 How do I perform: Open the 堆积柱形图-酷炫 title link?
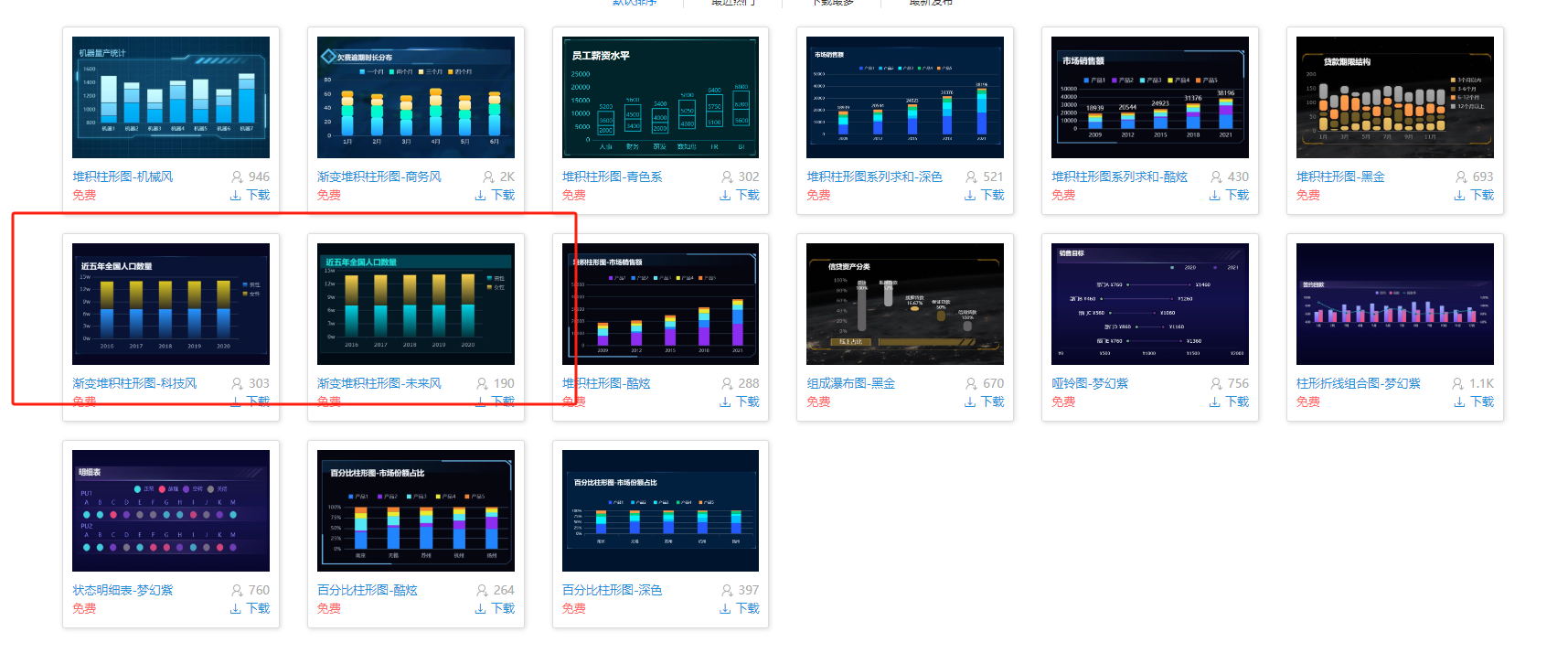pyautogui.click(x=606, y=383)
